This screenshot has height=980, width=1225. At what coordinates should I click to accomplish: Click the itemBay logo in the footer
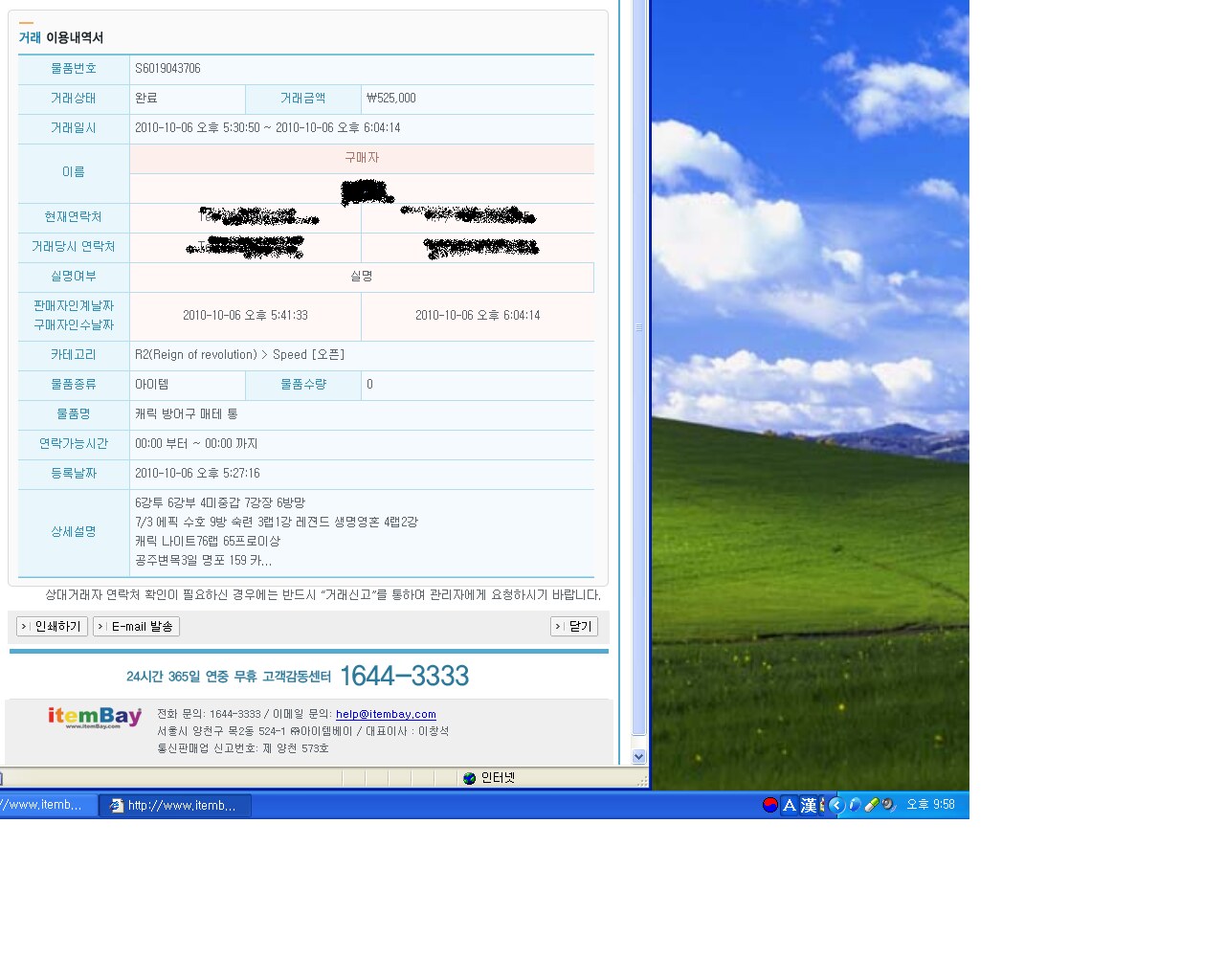tap(95, 717)
